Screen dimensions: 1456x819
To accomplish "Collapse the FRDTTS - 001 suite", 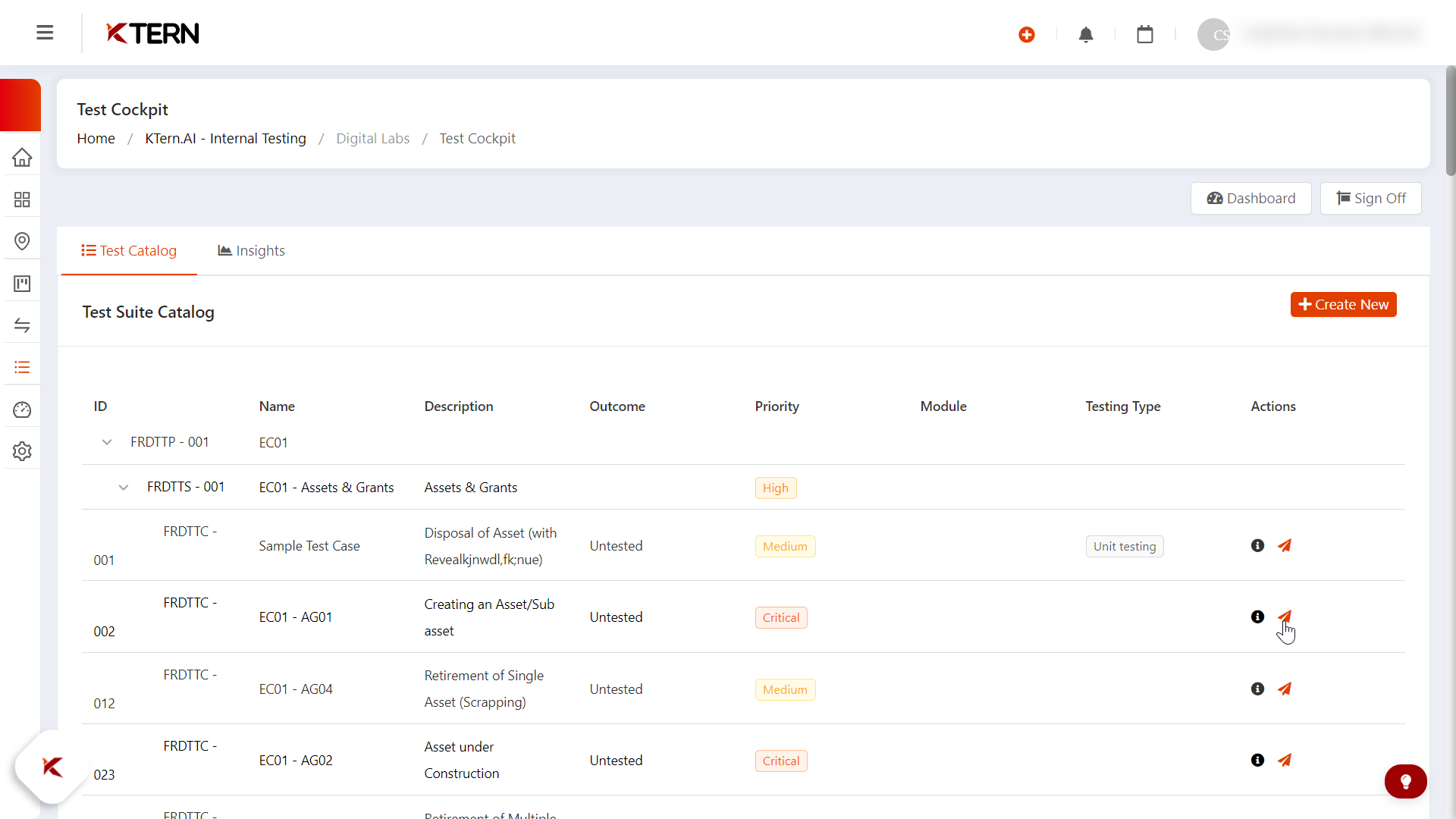I will (x=124, y=488).
